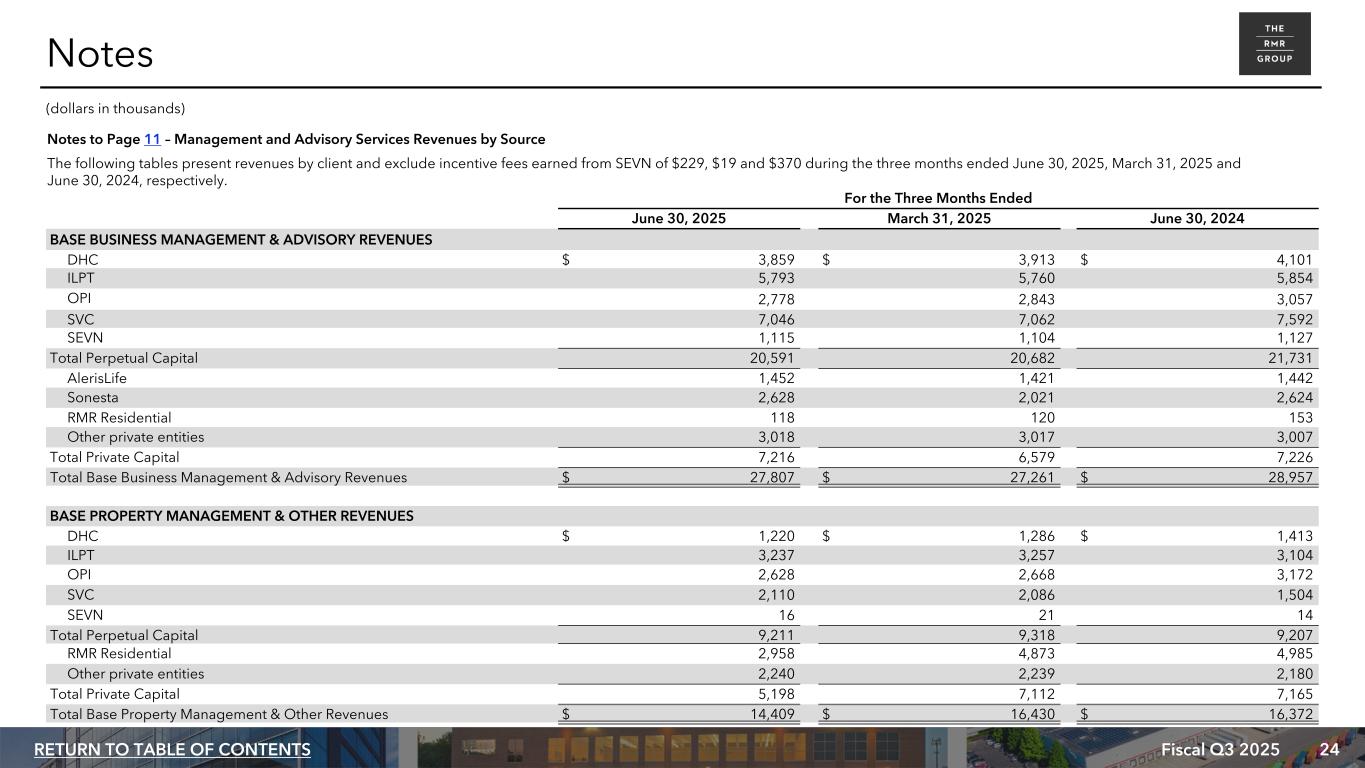Click the For the Three Months Ended heading

[x=937, y=198]
